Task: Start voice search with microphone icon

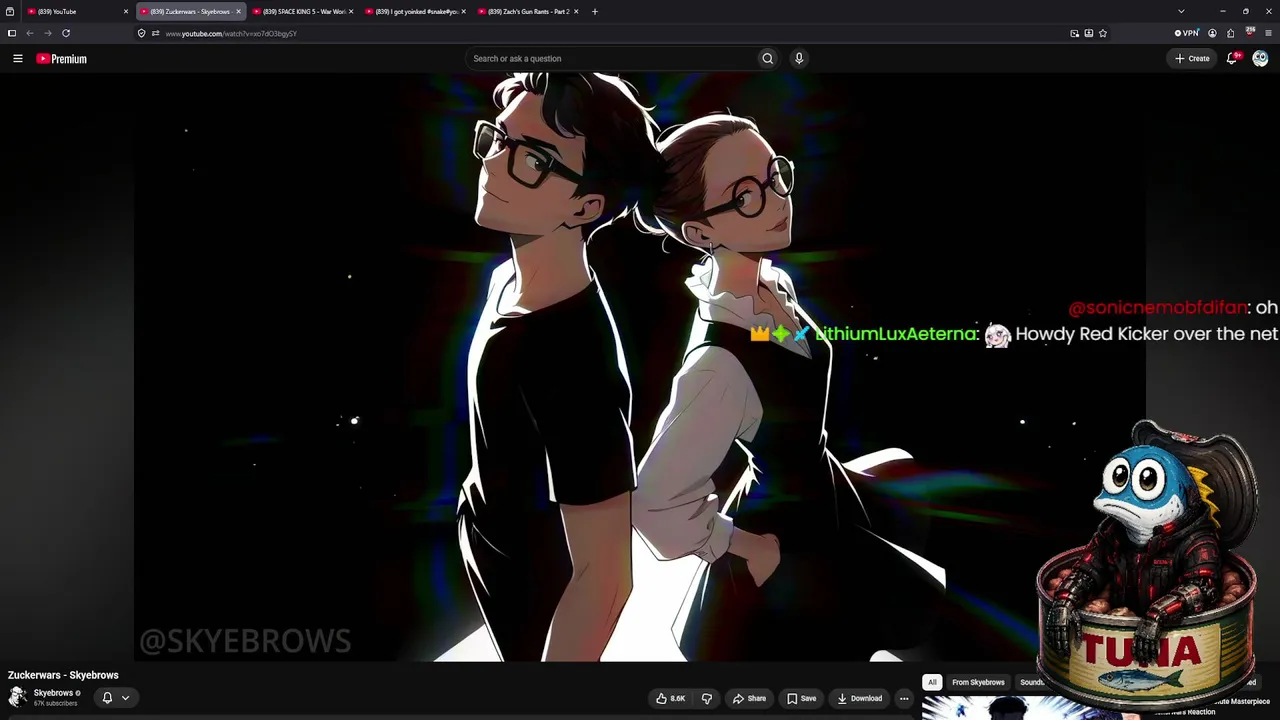Action: (x=799, y=58)
